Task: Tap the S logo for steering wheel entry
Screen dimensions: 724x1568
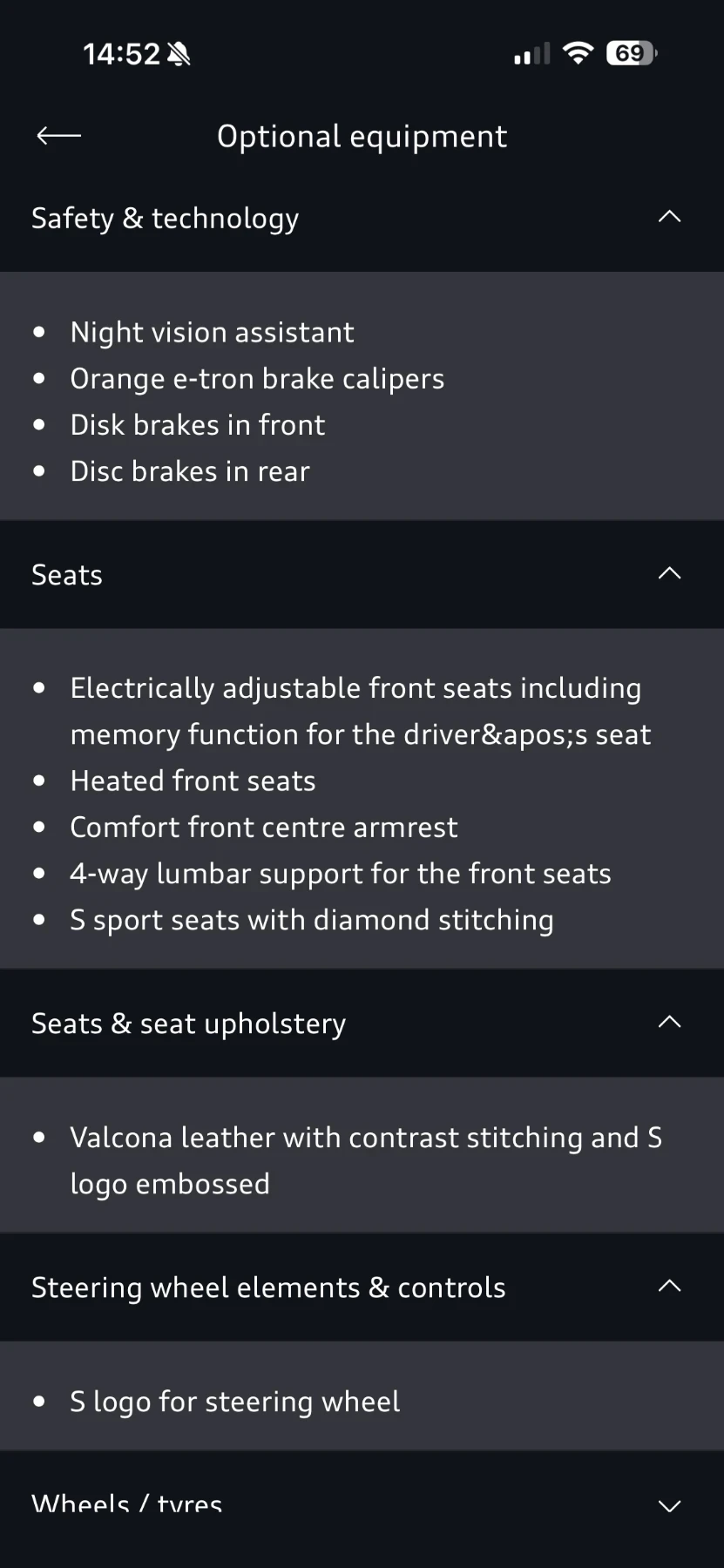Action: (234, 1401)
